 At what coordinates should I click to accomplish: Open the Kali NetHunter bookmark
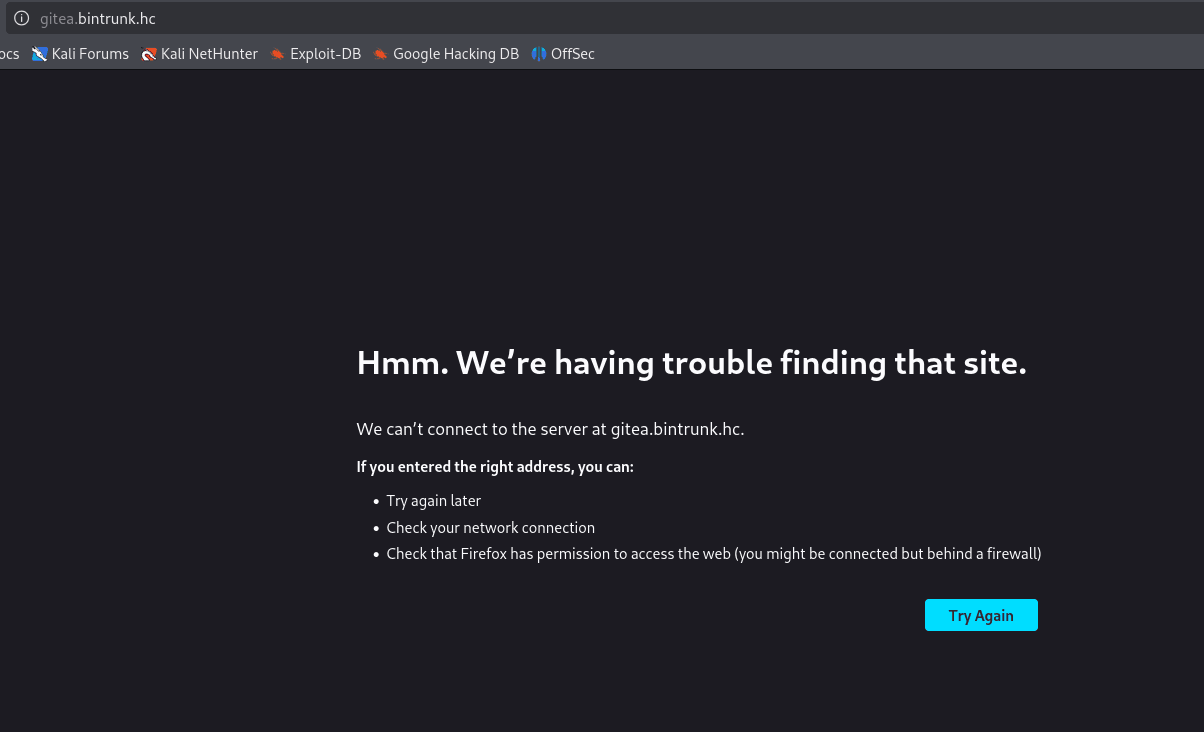click(199, 54)
